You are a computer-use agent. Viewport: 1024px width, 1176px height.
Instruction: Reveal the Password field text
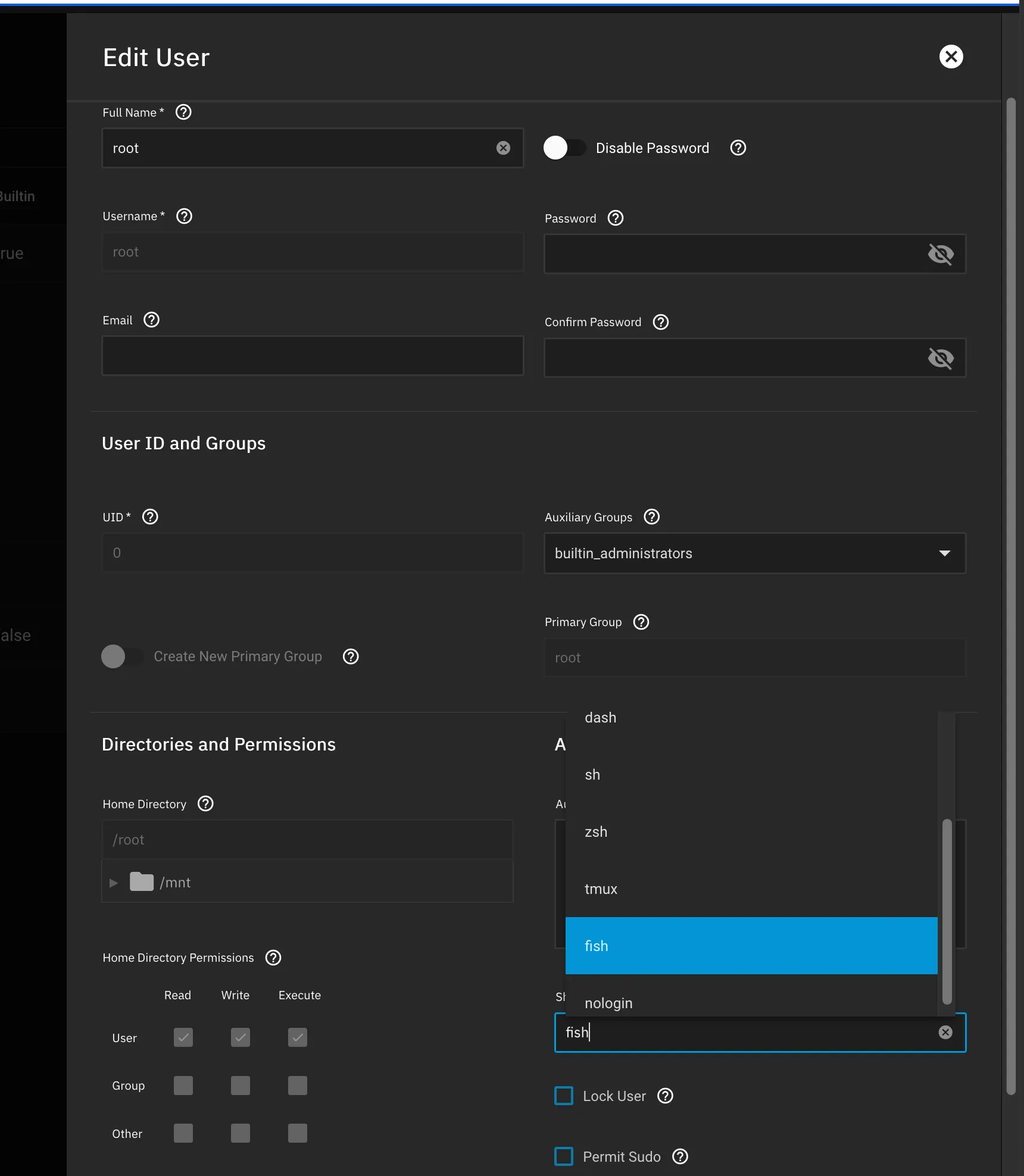[x=941, y=254]
